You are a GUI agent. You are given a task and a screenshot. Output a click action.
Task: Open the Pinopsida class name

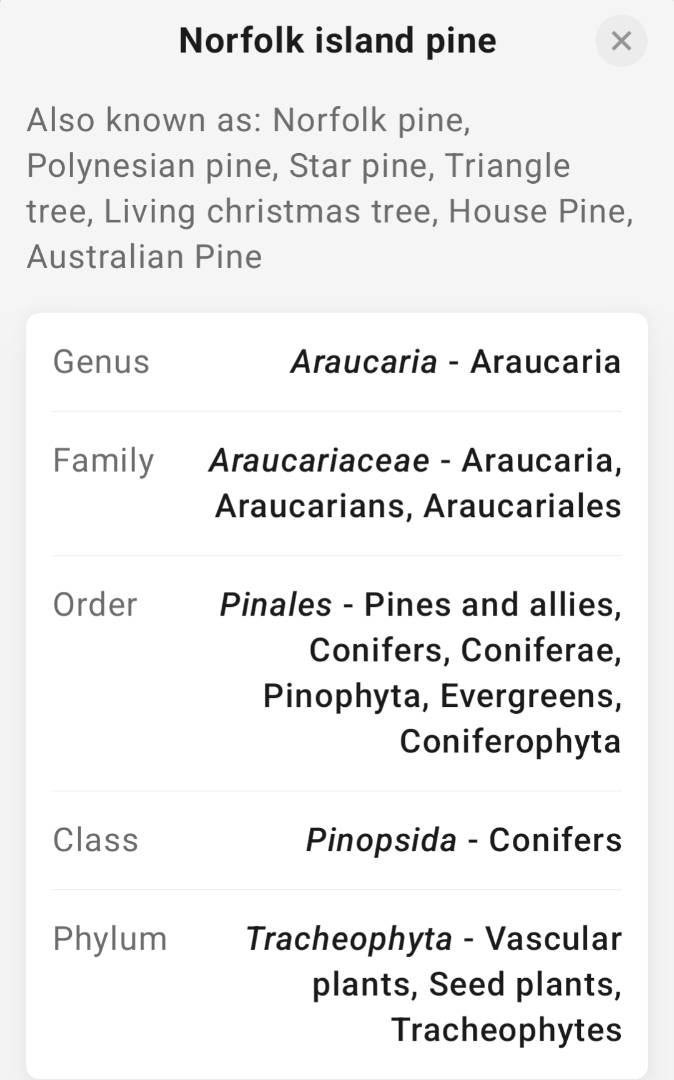pos(380,839)
